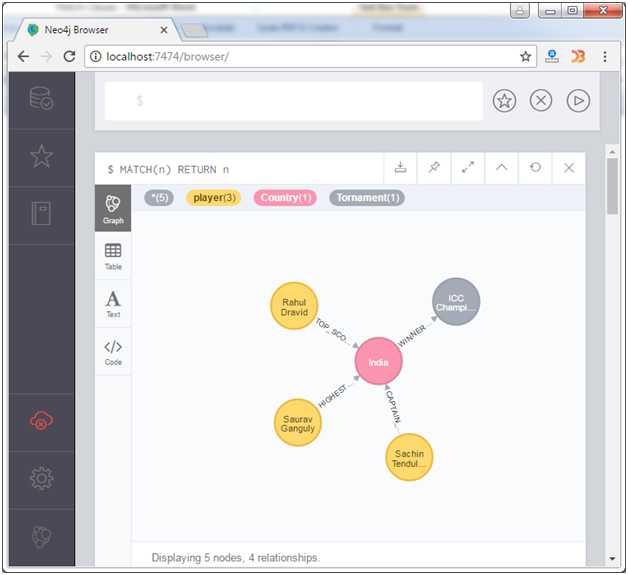Expand result frame to fullscreen
This screenshot has width=628, height=575.
pyautogui.click(x=467, y=168)
